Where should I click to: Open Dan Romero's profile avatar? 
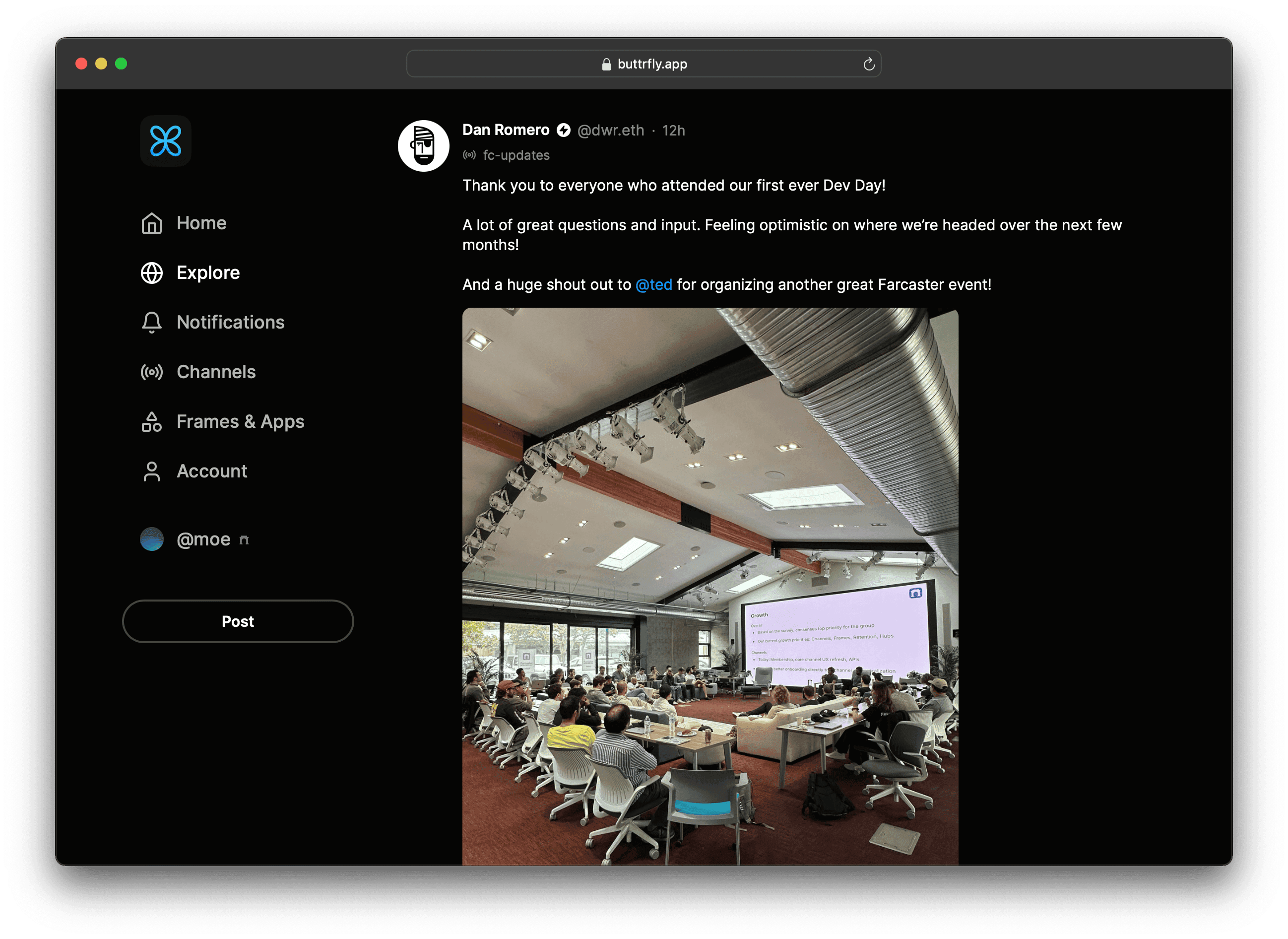423,146
